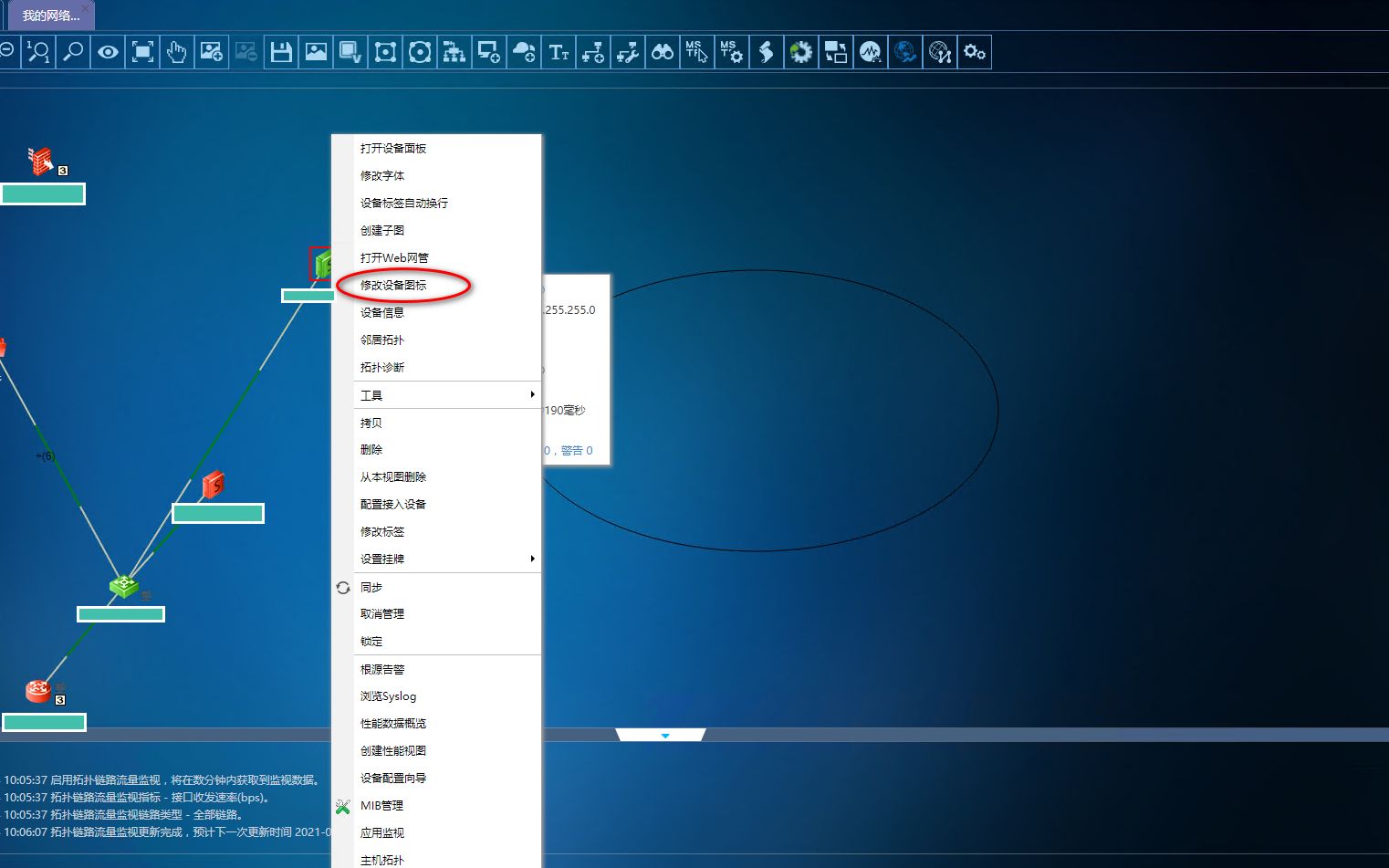Click the greyed remove background image icon
The height and width of the screenshot is (868, 1389).
(246, 52)
